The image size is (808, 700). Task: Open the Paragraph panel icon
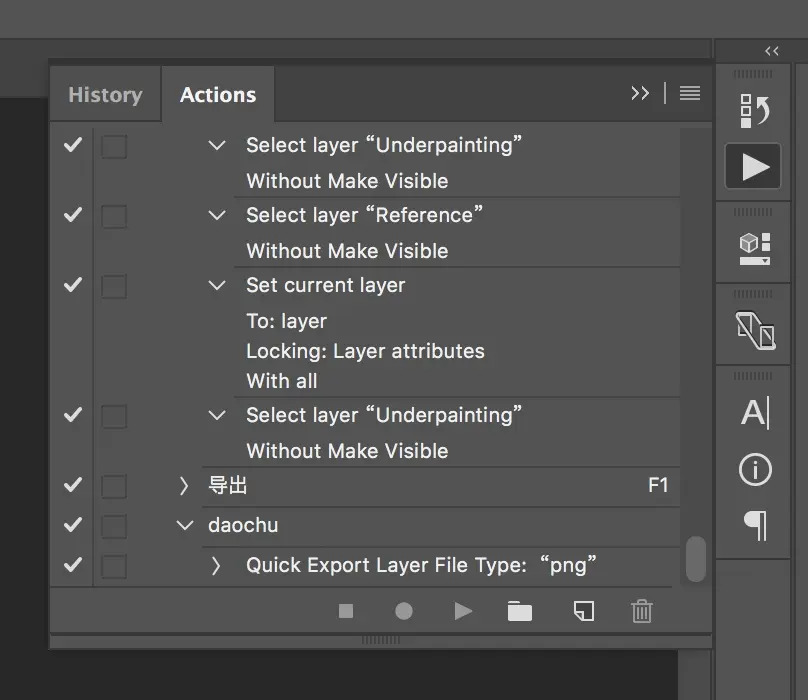[754, 524]
